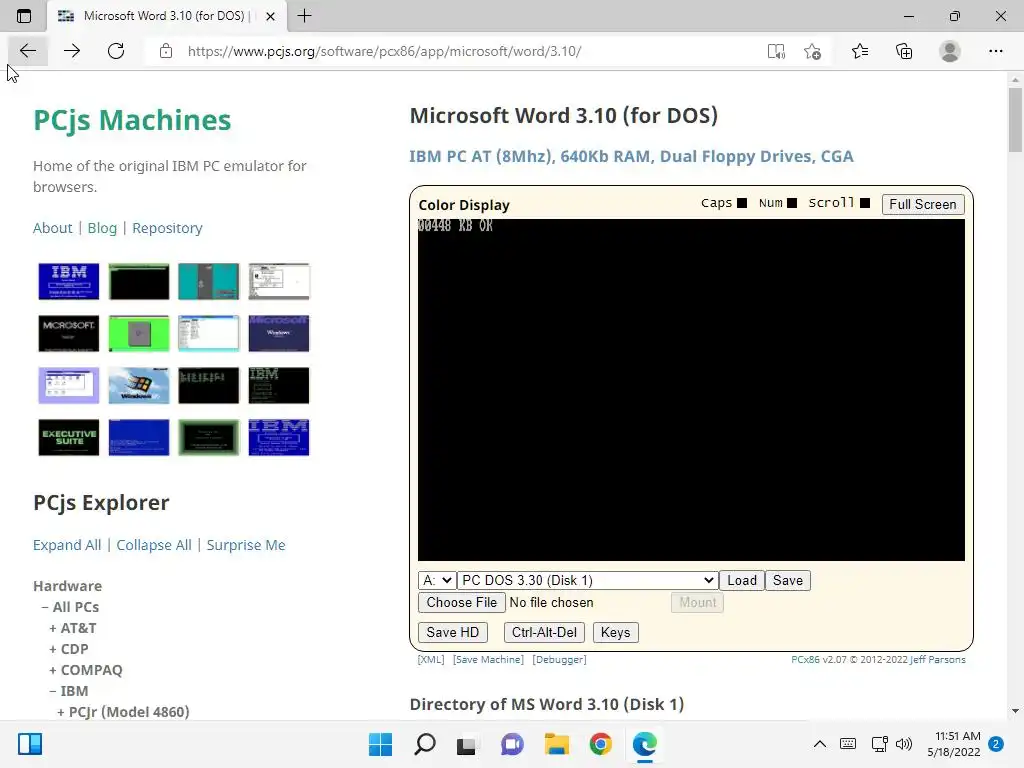
Task: Open the touch keyboard tray icon
Action: click(848, 744)
